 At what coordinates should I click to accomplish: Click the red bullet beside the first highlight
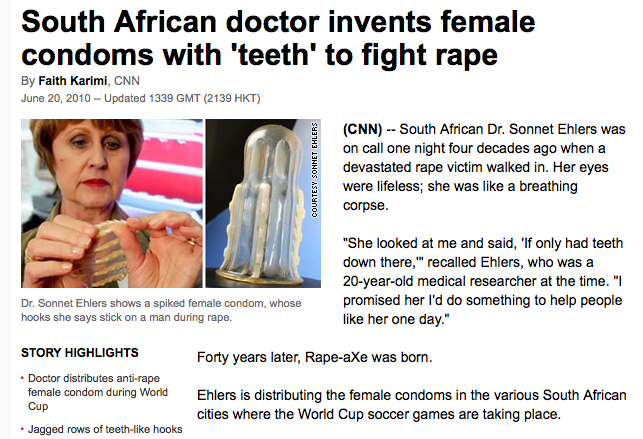coord(23,378)
